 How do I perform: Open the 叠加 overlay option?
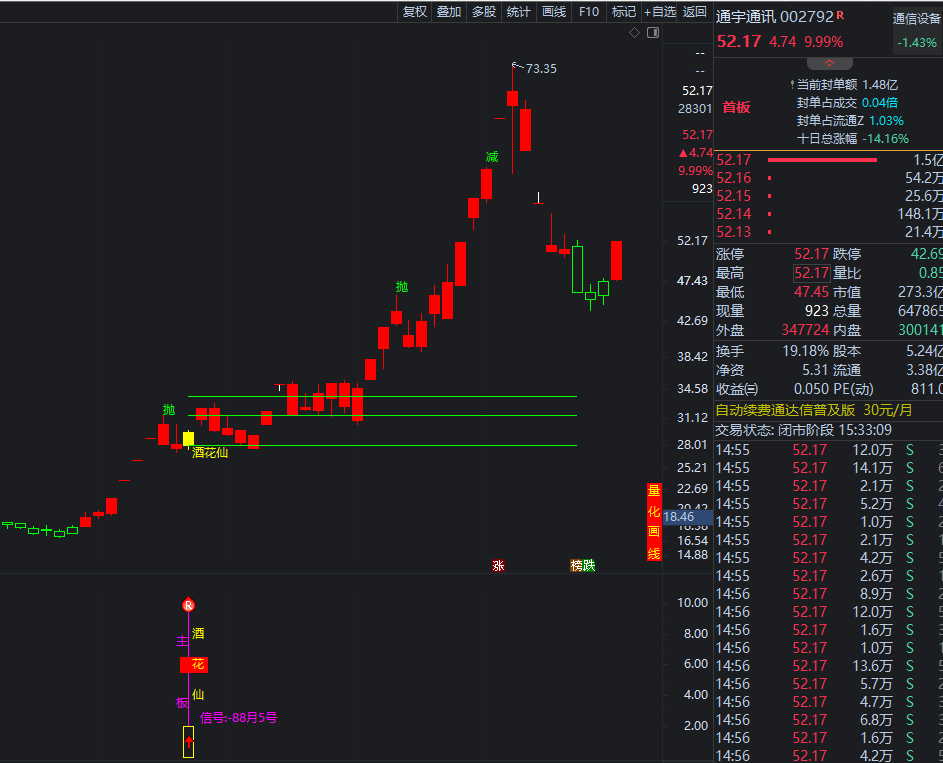(x=449, y=12)
